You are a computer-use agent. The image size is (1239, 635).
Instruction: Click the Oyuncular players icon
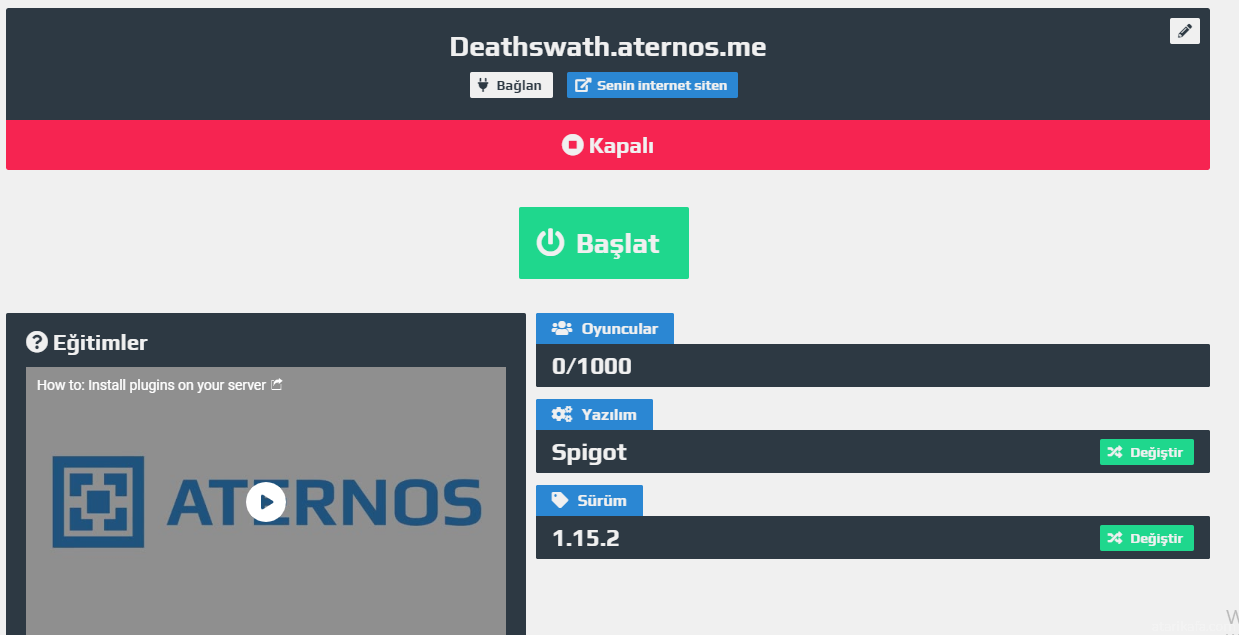tap(561, 328)
